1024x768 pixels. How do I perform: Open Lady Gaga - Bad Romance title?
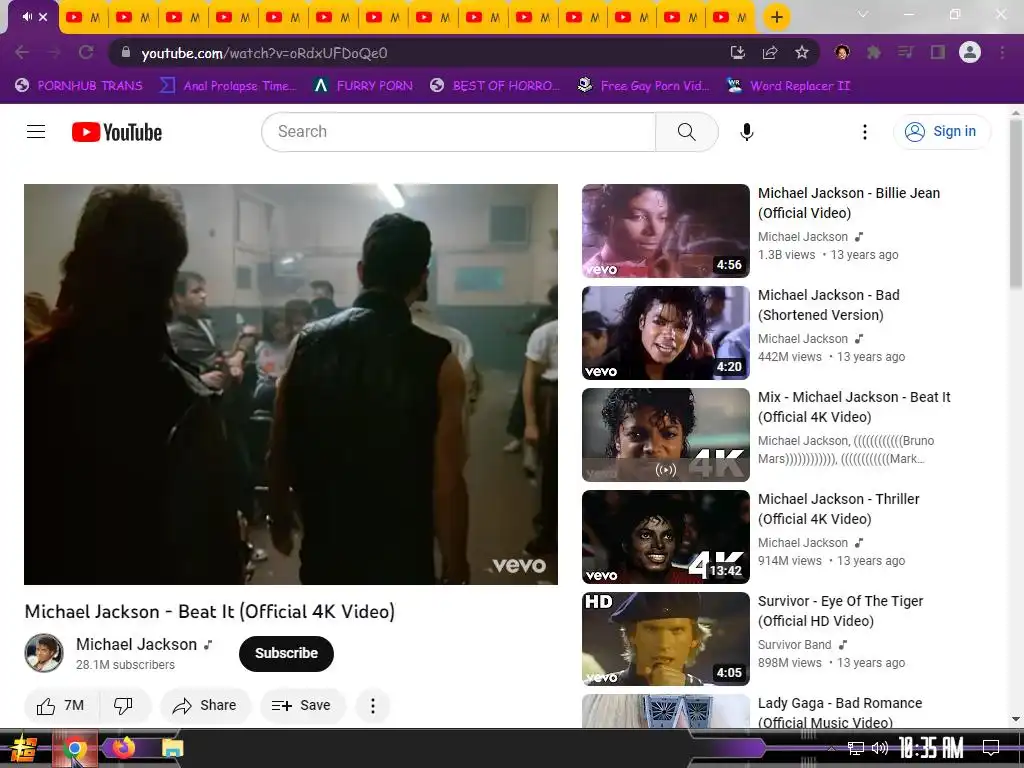(x=840, y=712)
